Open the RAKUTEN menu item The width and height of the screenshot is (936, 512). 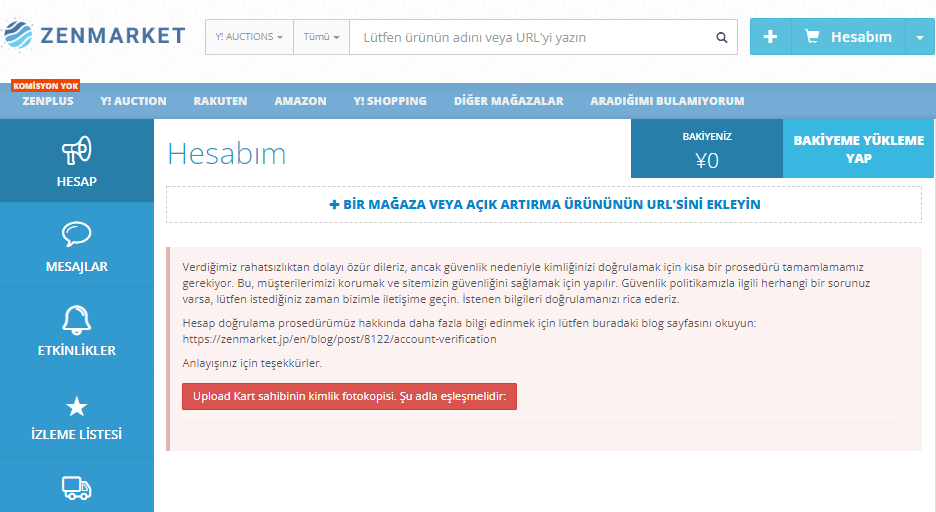pyautogui.click(x=220, y=101)
